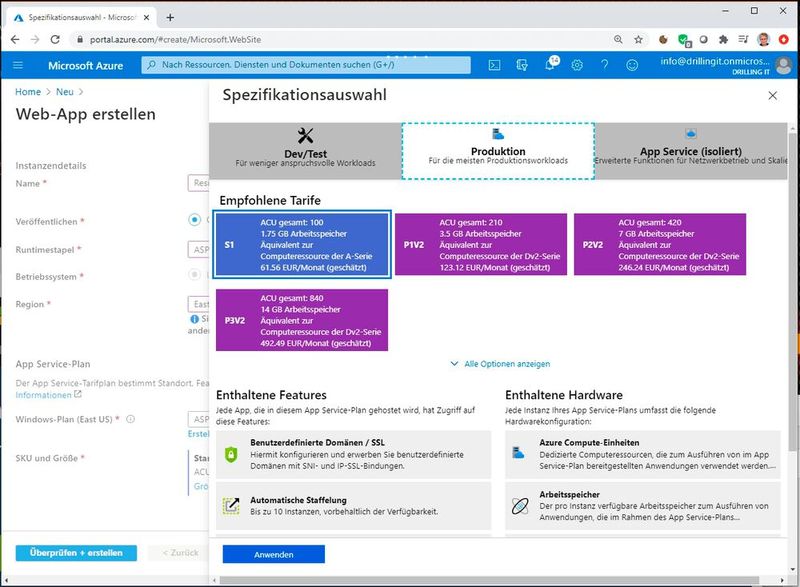Open the Region dropdown
Screen dimensions: 800x587
coord(198,304)
